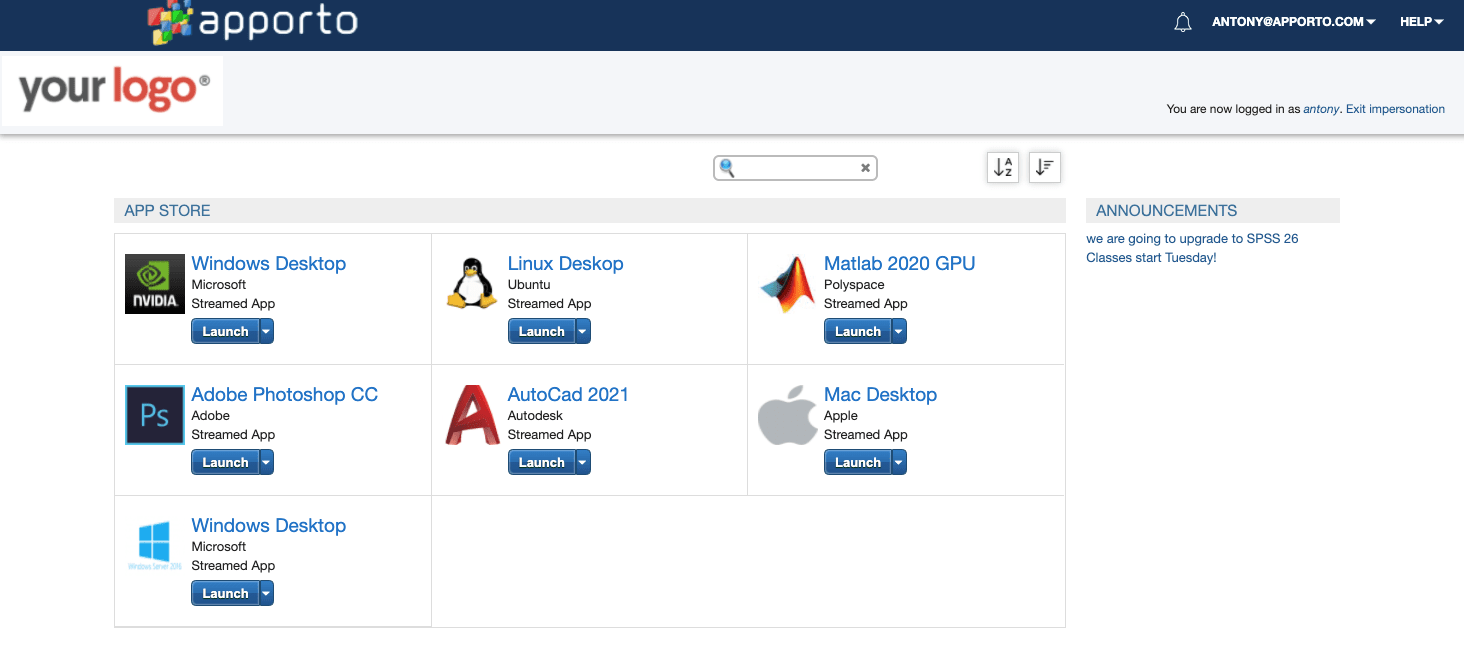Viewport: 1464px width, 649px height.
Task: Click the AutoCad 2021 red icon
Action: coord(472,415)
